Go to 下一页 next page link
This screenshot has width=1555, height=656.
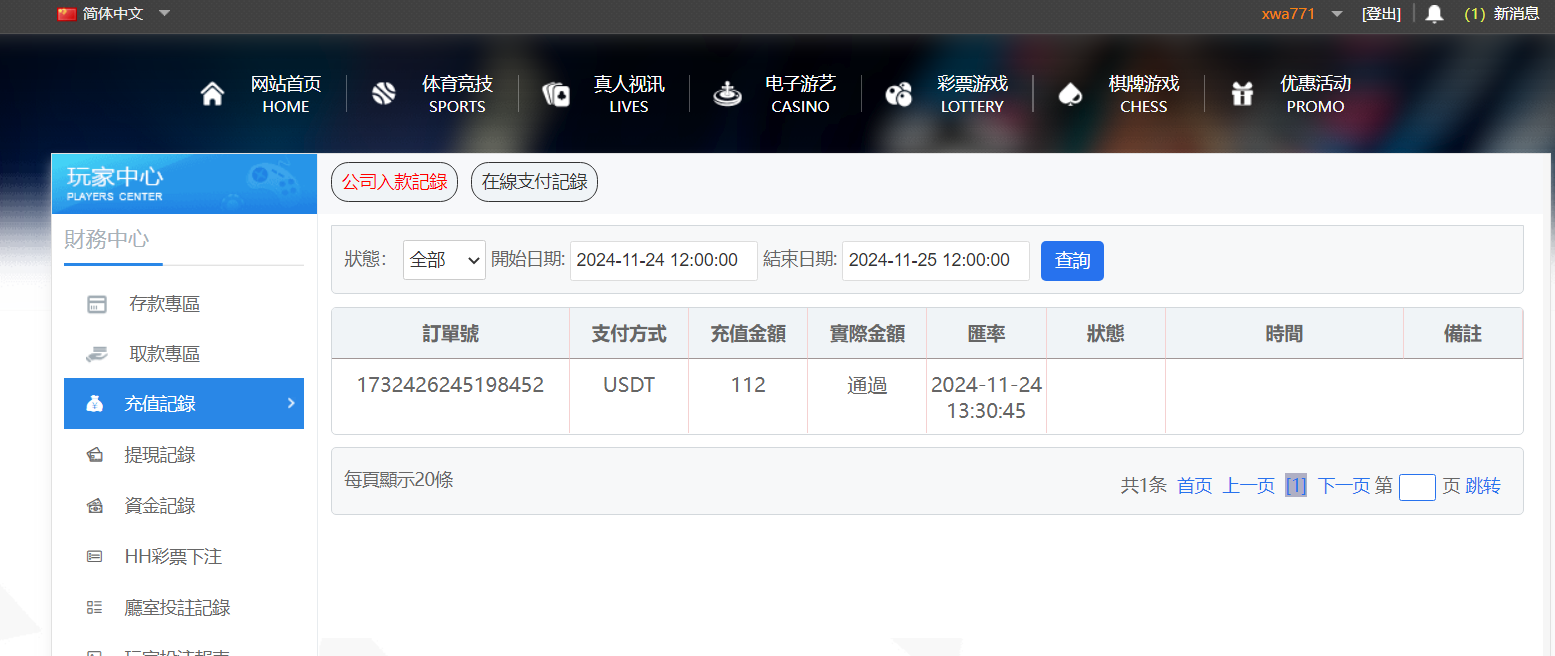1343,485
